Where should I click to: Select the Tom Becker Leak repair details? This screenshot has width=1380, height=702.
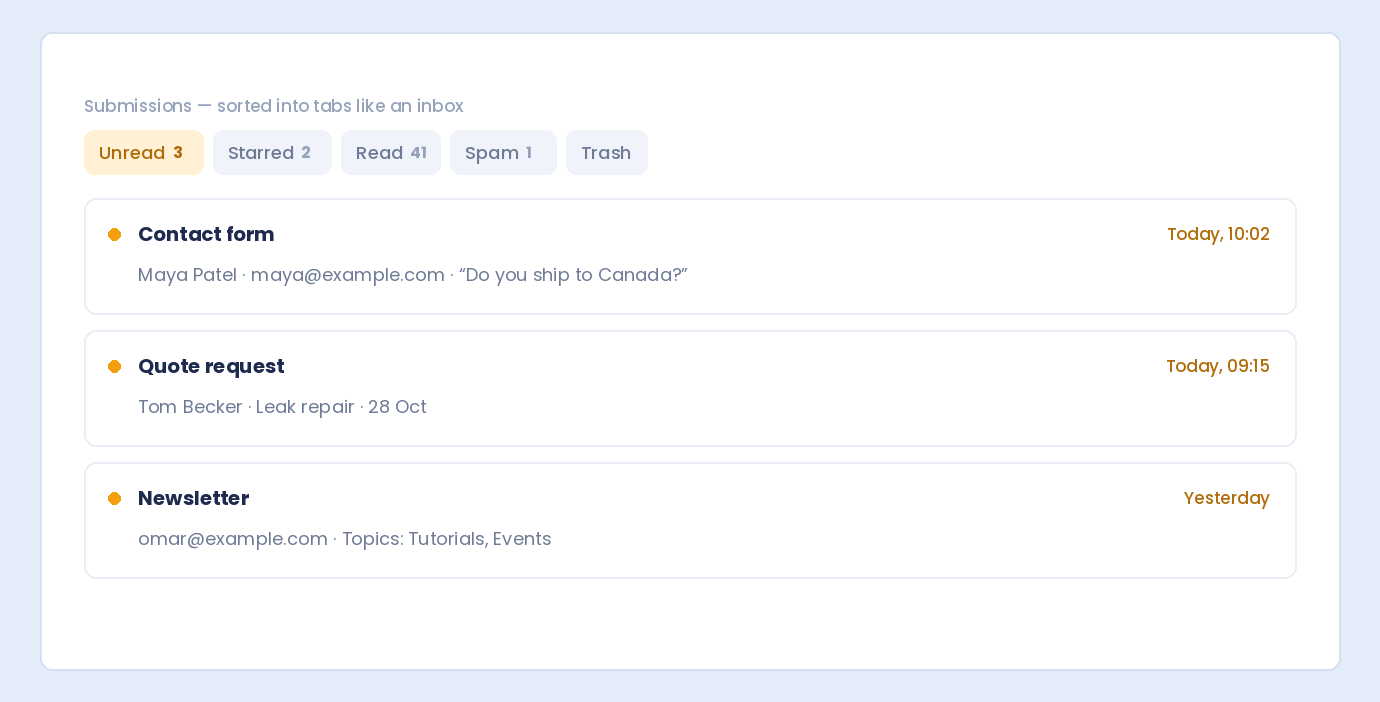282,407
